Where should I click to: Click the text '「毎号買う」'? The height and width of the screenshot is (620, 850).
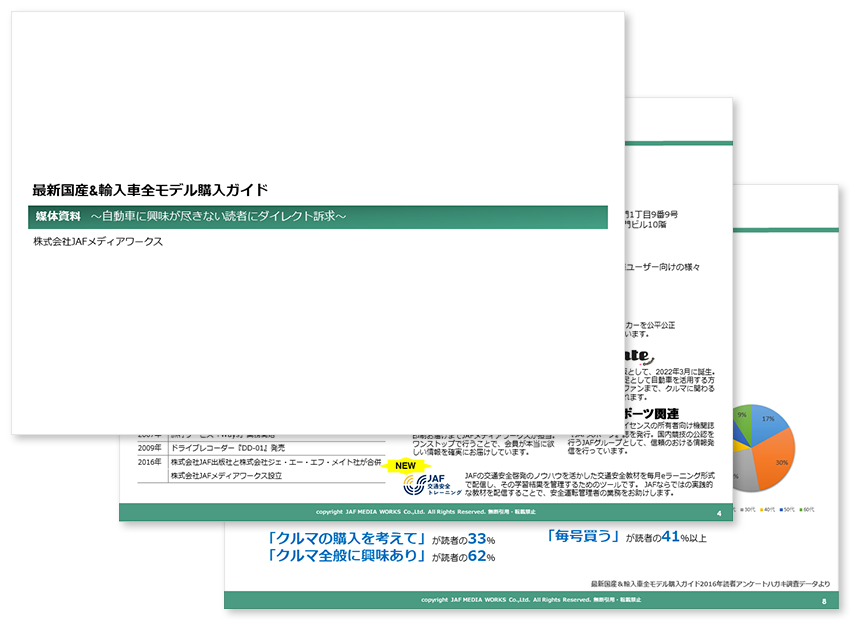tap(583, 536)
